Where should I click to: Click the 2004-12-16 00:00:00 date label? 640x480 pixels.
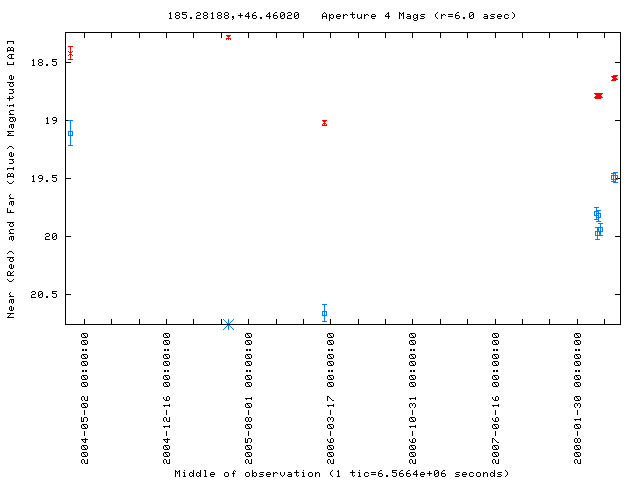coord(167,398)
